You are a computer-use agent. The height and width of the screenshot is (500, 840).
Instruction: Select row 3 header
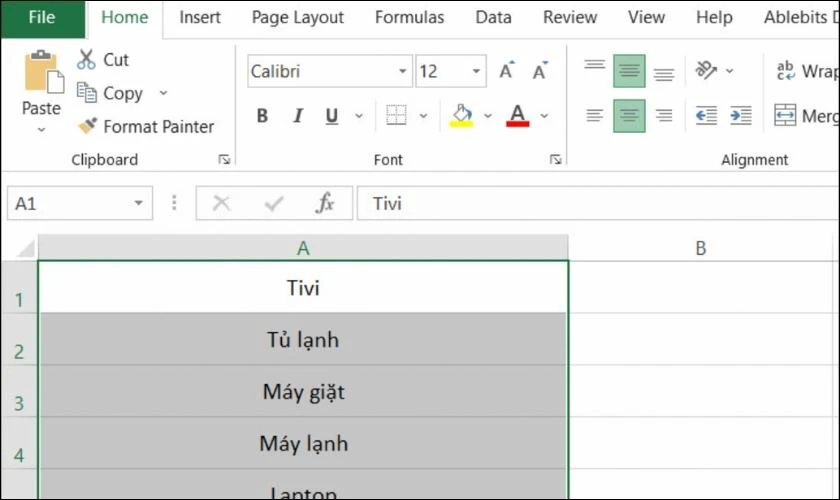19,391
